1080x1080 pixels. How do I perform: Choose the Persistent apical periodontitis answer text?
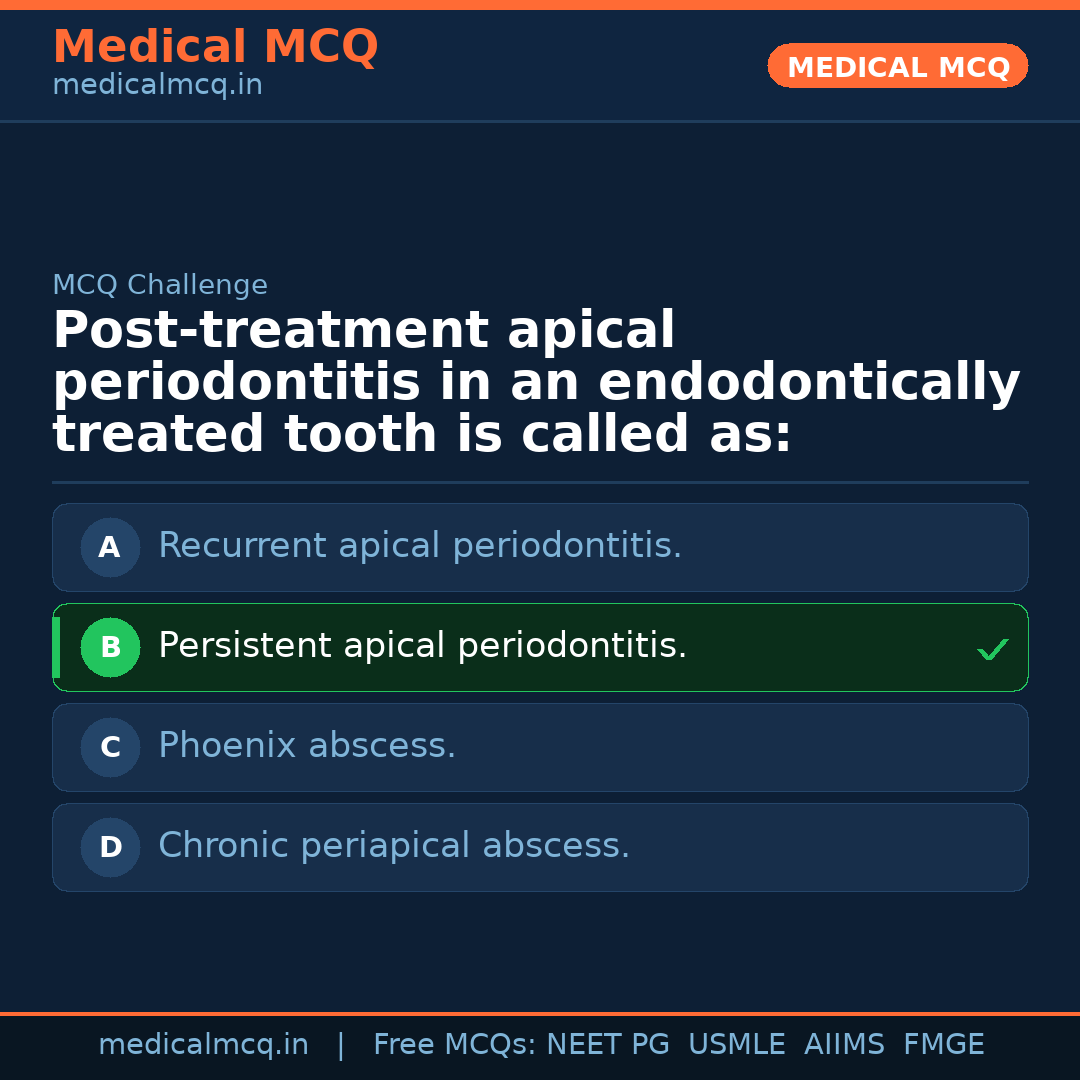[422, 646]
